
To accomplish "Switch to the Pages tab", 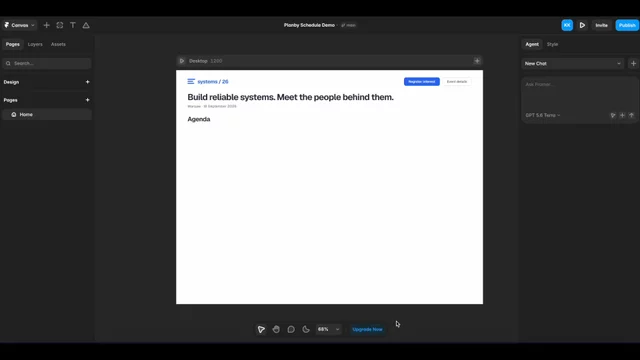I will coord(13,44).
